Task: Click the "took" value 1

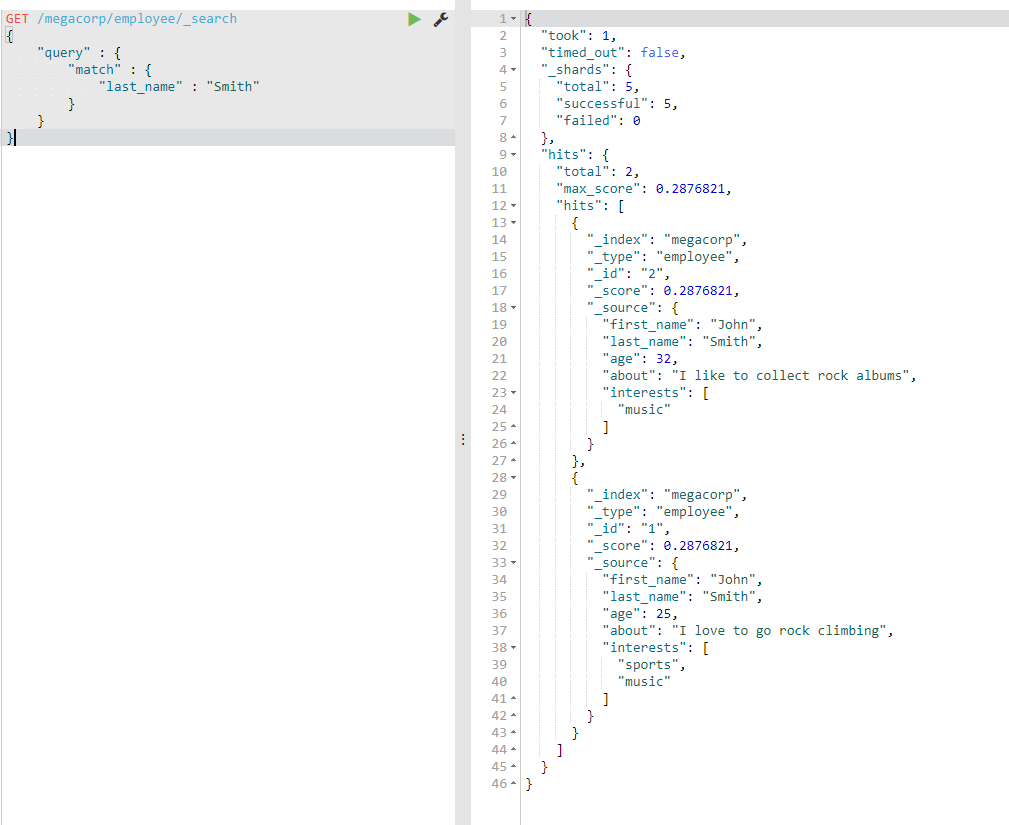Action: (606, 35)
